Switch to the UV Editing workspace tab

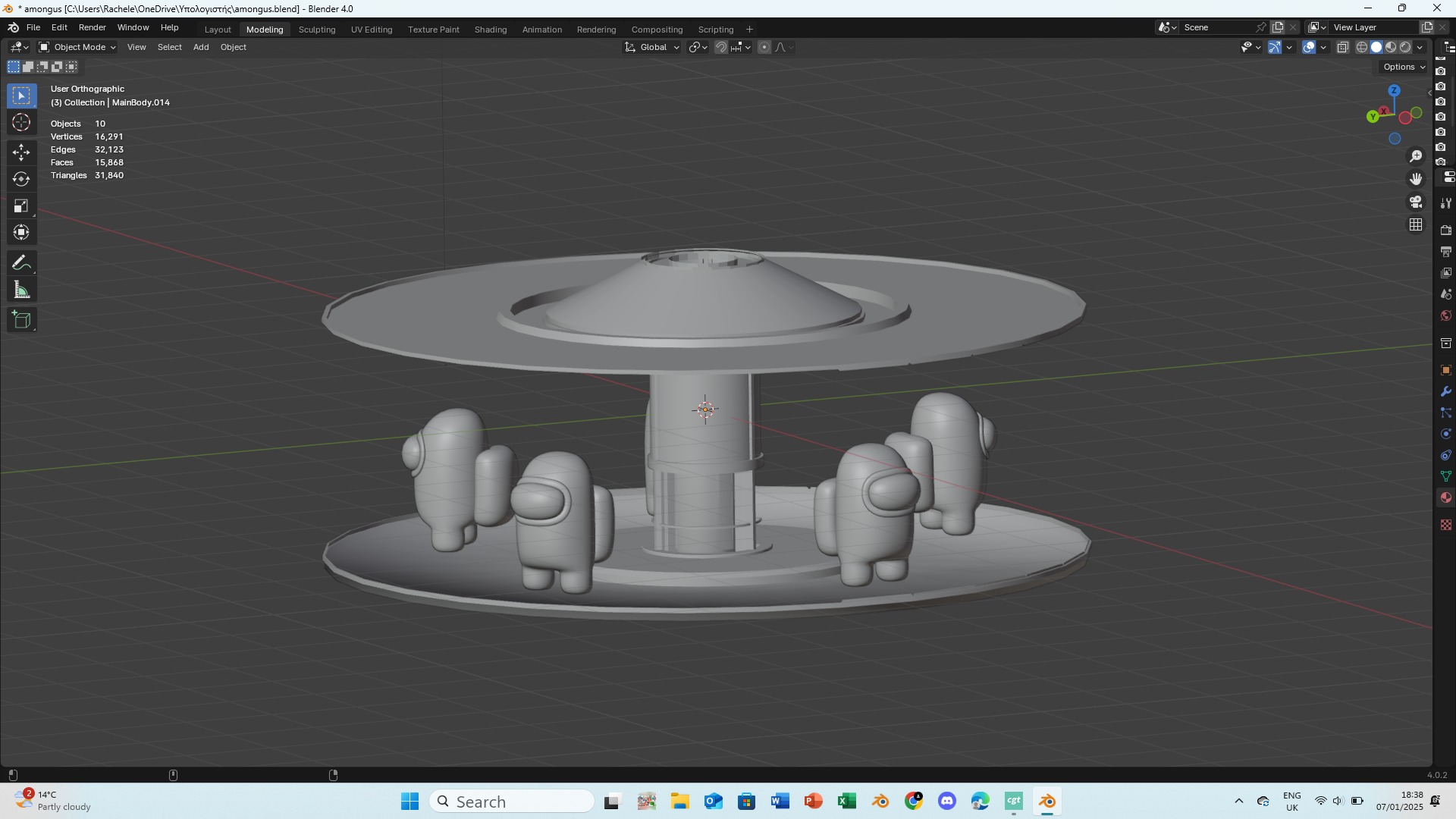(372, 30)
